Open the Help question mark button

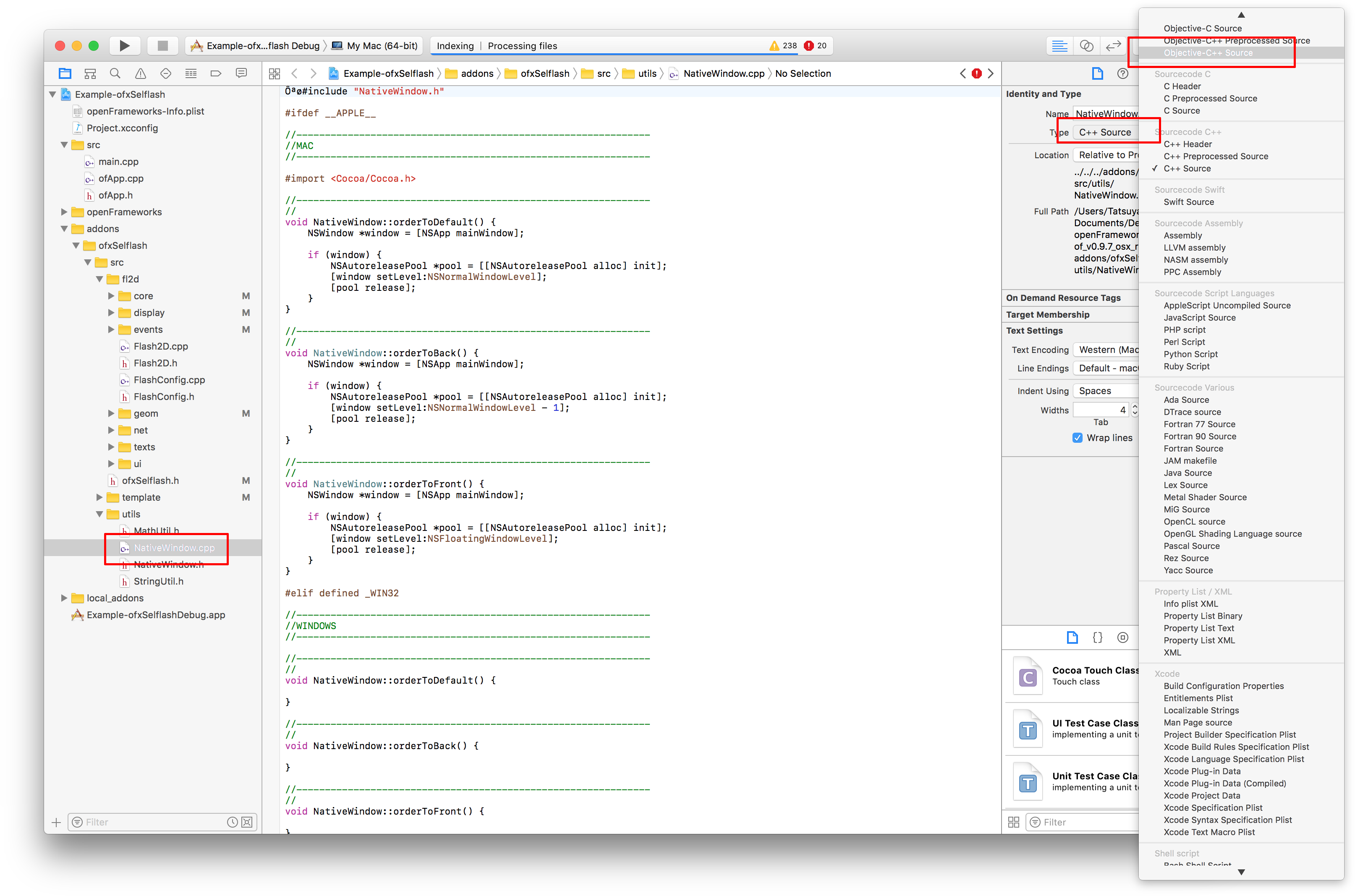[x=1122, y=73]
